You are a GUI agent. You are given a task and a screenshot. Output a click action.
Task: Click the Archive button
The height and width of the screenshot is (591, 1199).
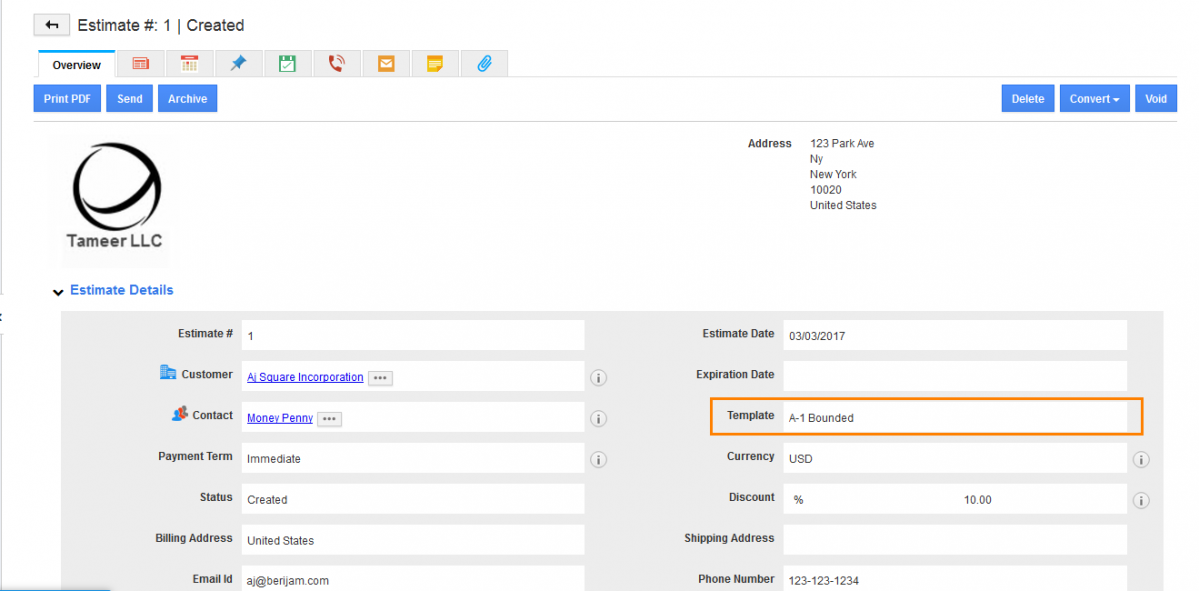click(x=187, y=99)
